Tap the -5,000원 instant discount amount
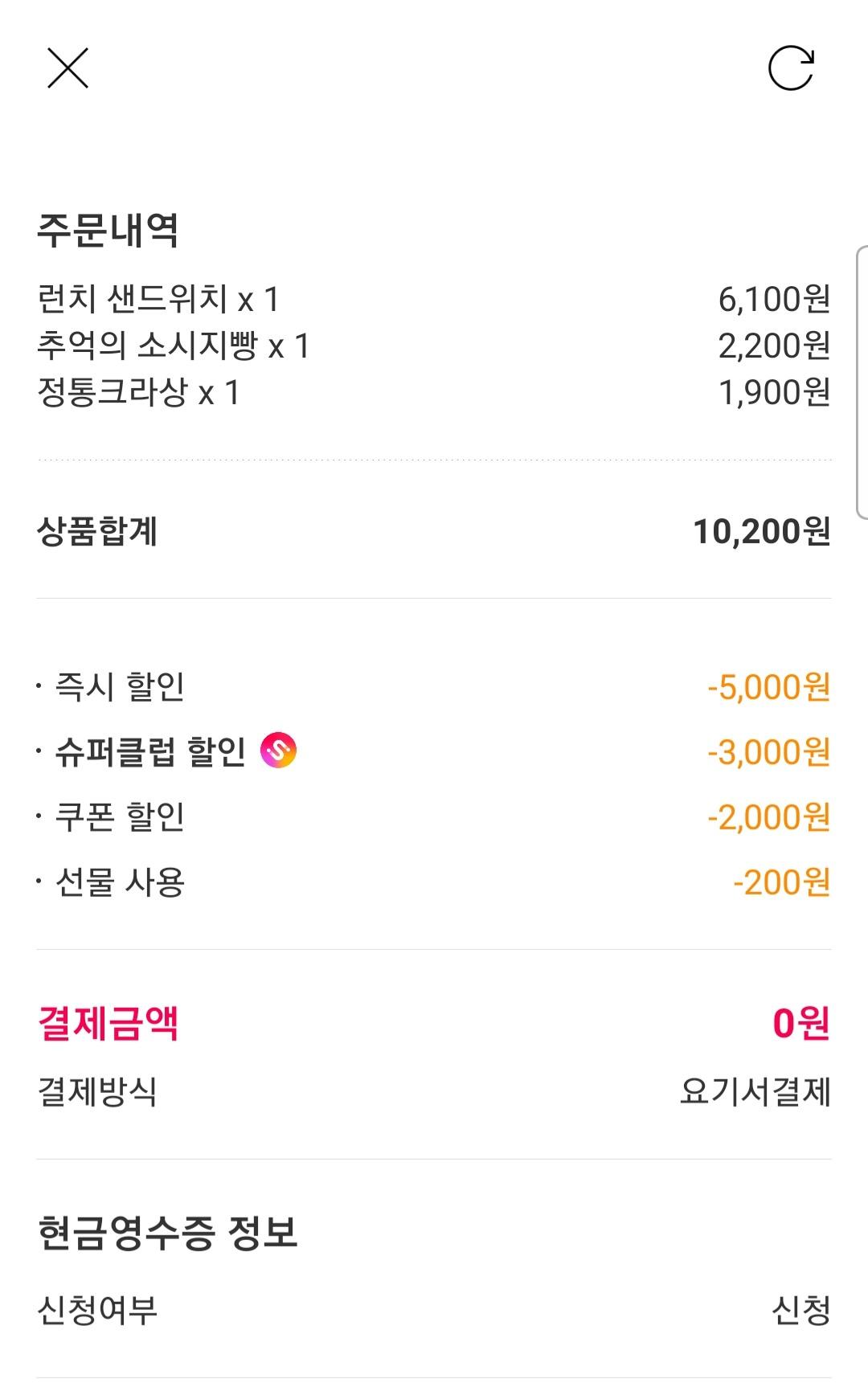This screenshot has width=868, height=1383. (x=768, y=688)
